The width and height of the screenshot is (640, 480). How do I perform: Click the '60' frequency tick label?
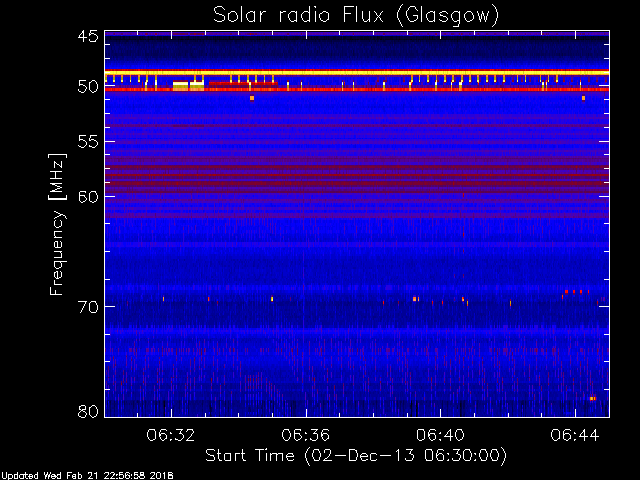(88, 197)
